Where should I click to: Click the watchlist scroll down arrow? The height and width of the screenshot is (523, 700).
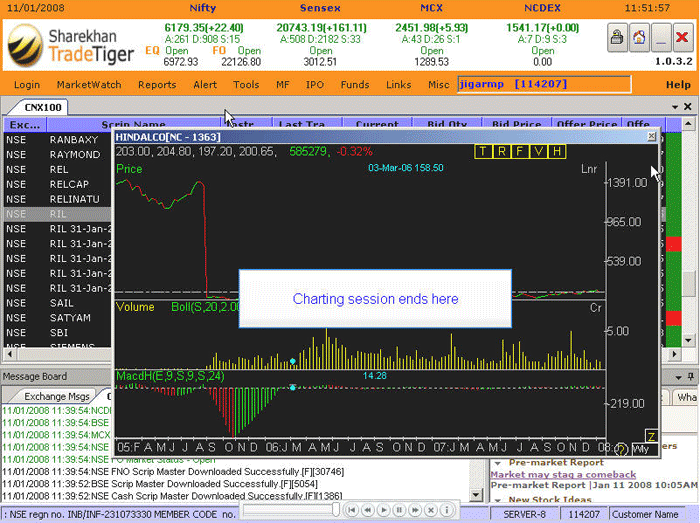point(688,340)
